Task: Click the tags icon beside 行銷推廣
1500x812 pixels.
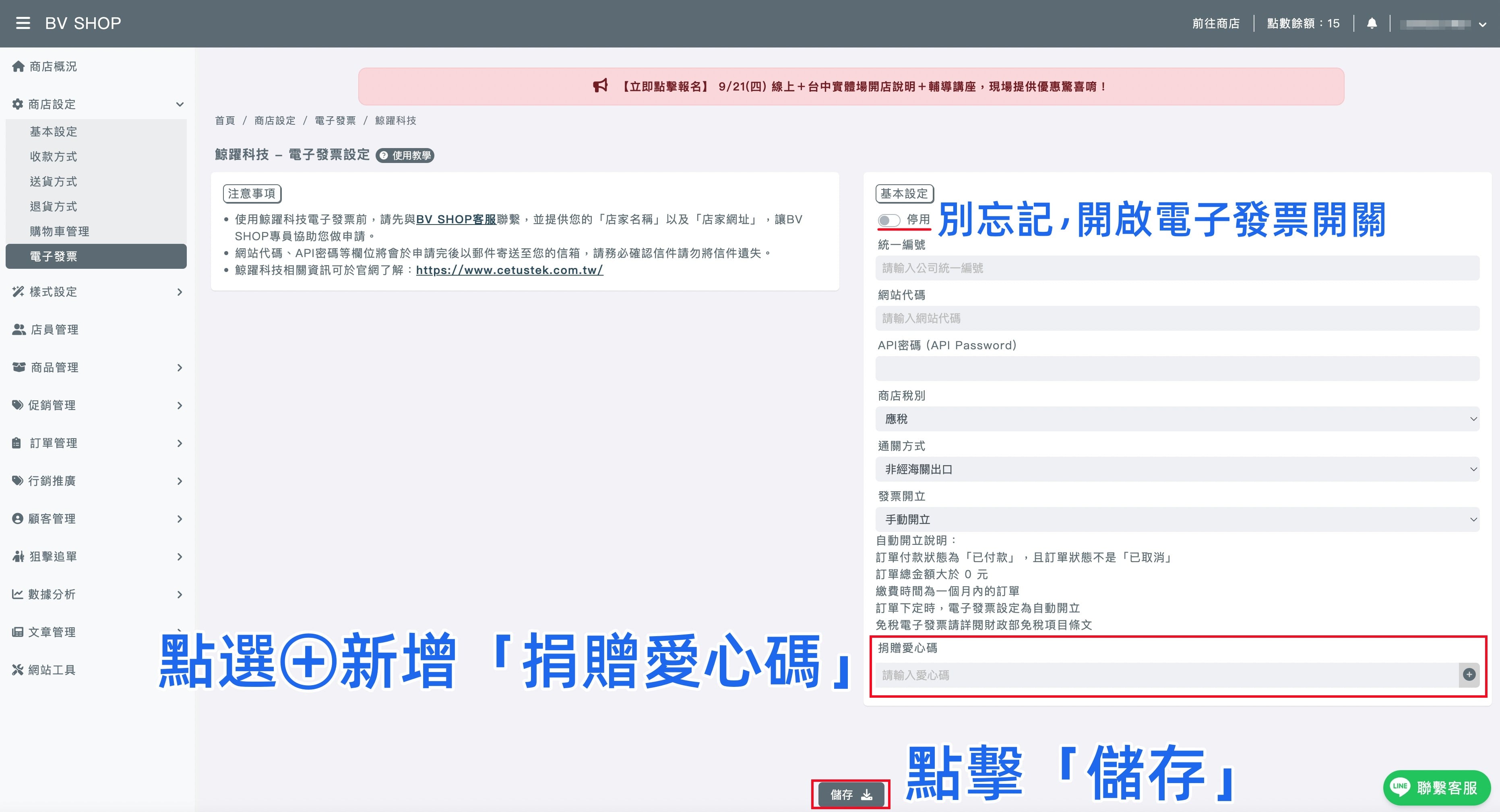Action: (17, 481)
